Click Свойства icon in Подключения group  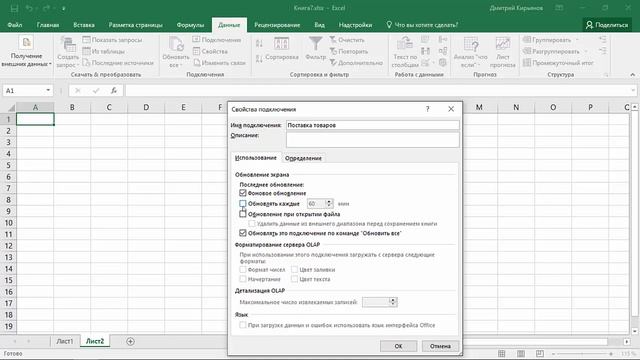[196, 51]
